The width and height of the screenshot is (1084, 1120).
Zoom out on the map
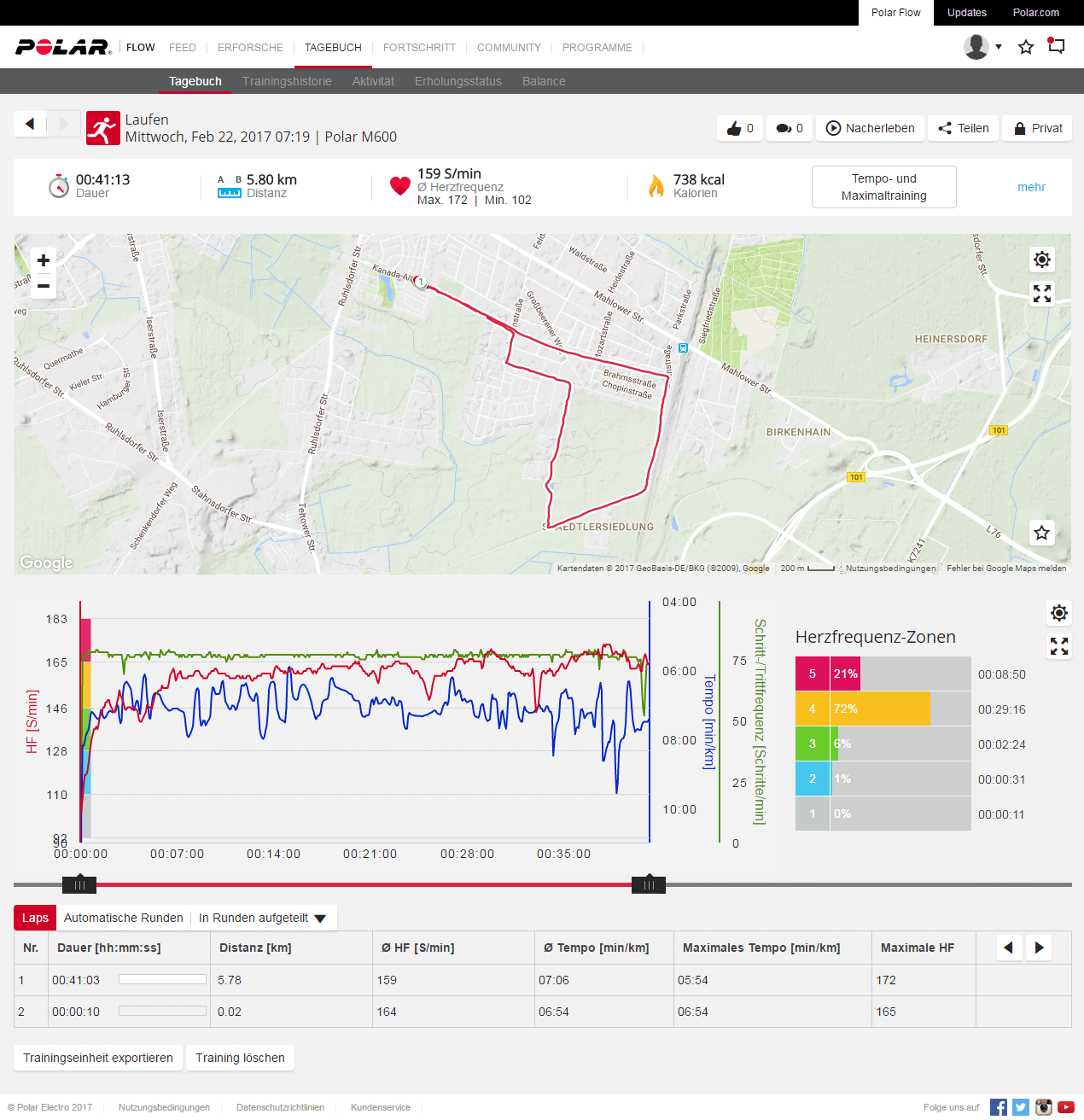(44, 286)
